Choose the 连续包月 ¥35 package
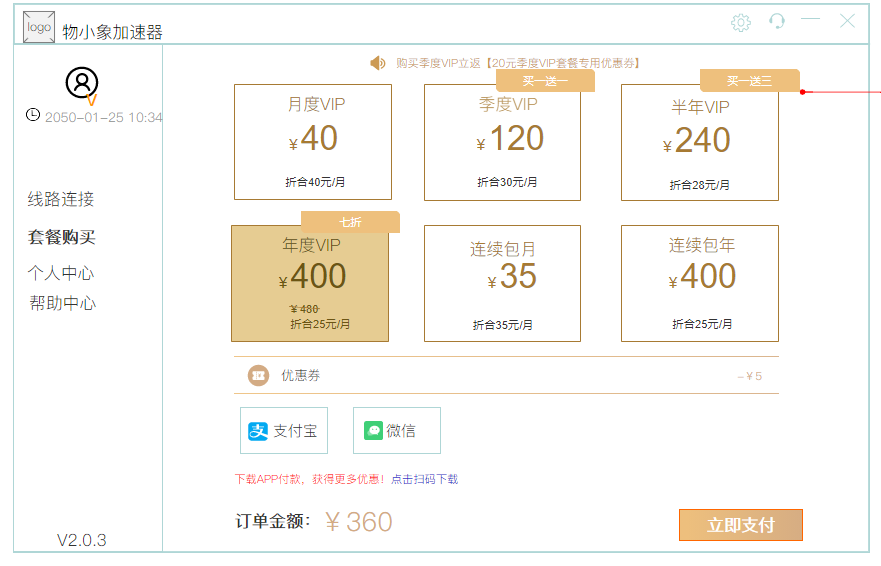The height and width of the screenshot is (566, 881). [x=502, y=283]
